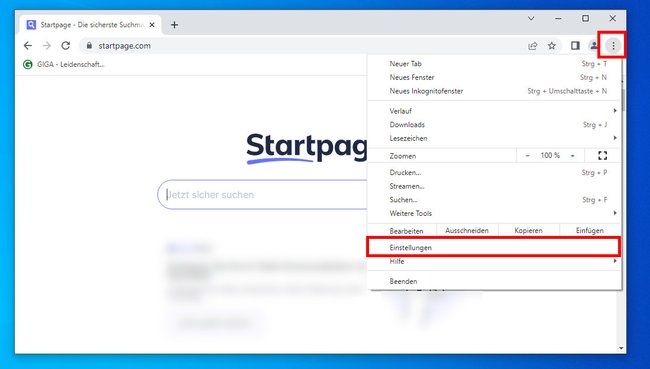Toggle fullscreen mode icon in Zoomen row

tap(602, 155)
